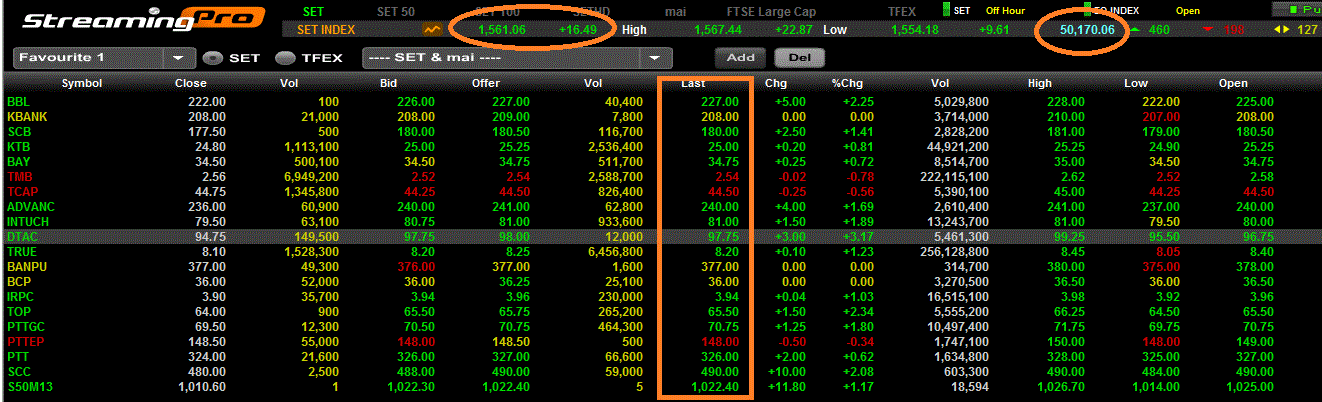Click S50M13's last price 1,022.40

coord(714,387)
